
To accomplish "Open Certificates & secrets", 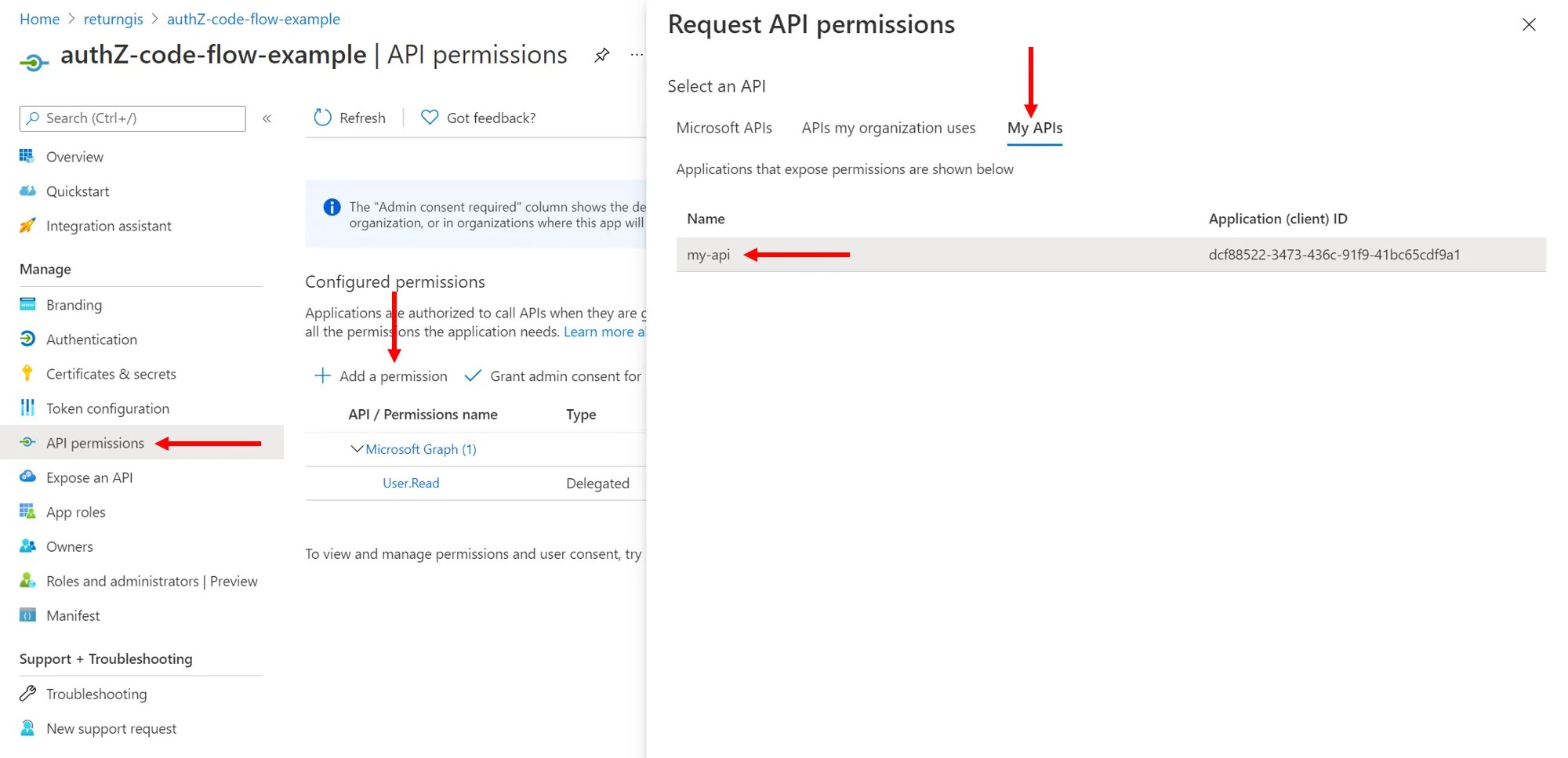I will tap(111, 374).
